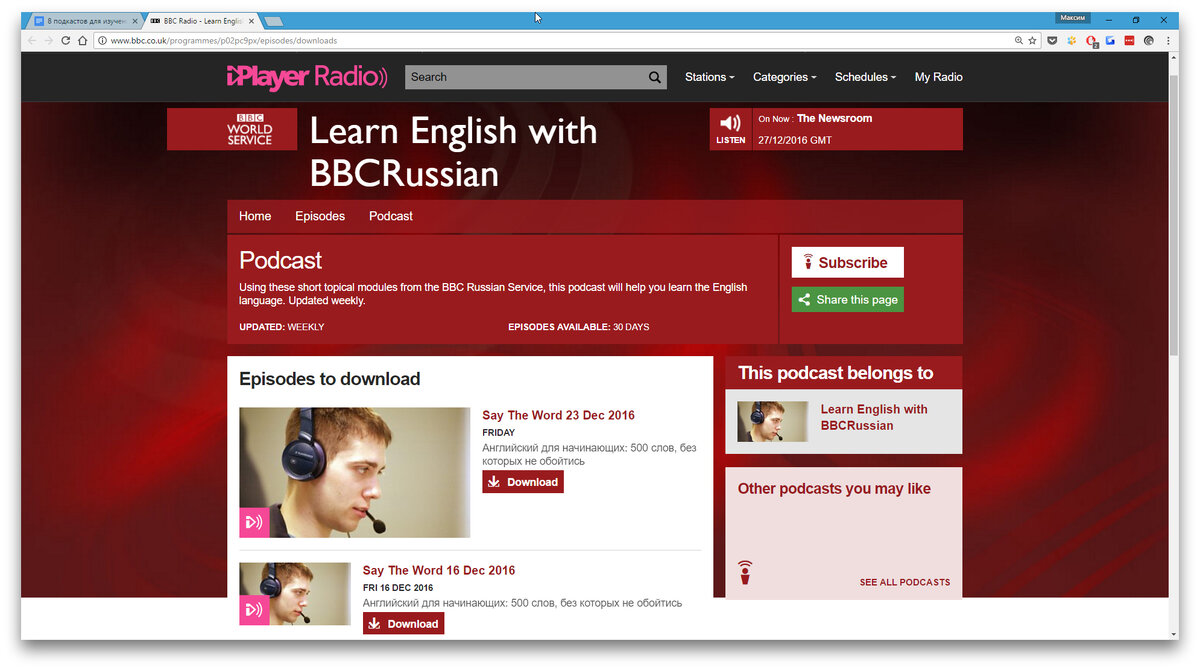Download Say The Word 16 Dec 2016
The height and width of the screenshot is (670, 1200).
[403, 624]
